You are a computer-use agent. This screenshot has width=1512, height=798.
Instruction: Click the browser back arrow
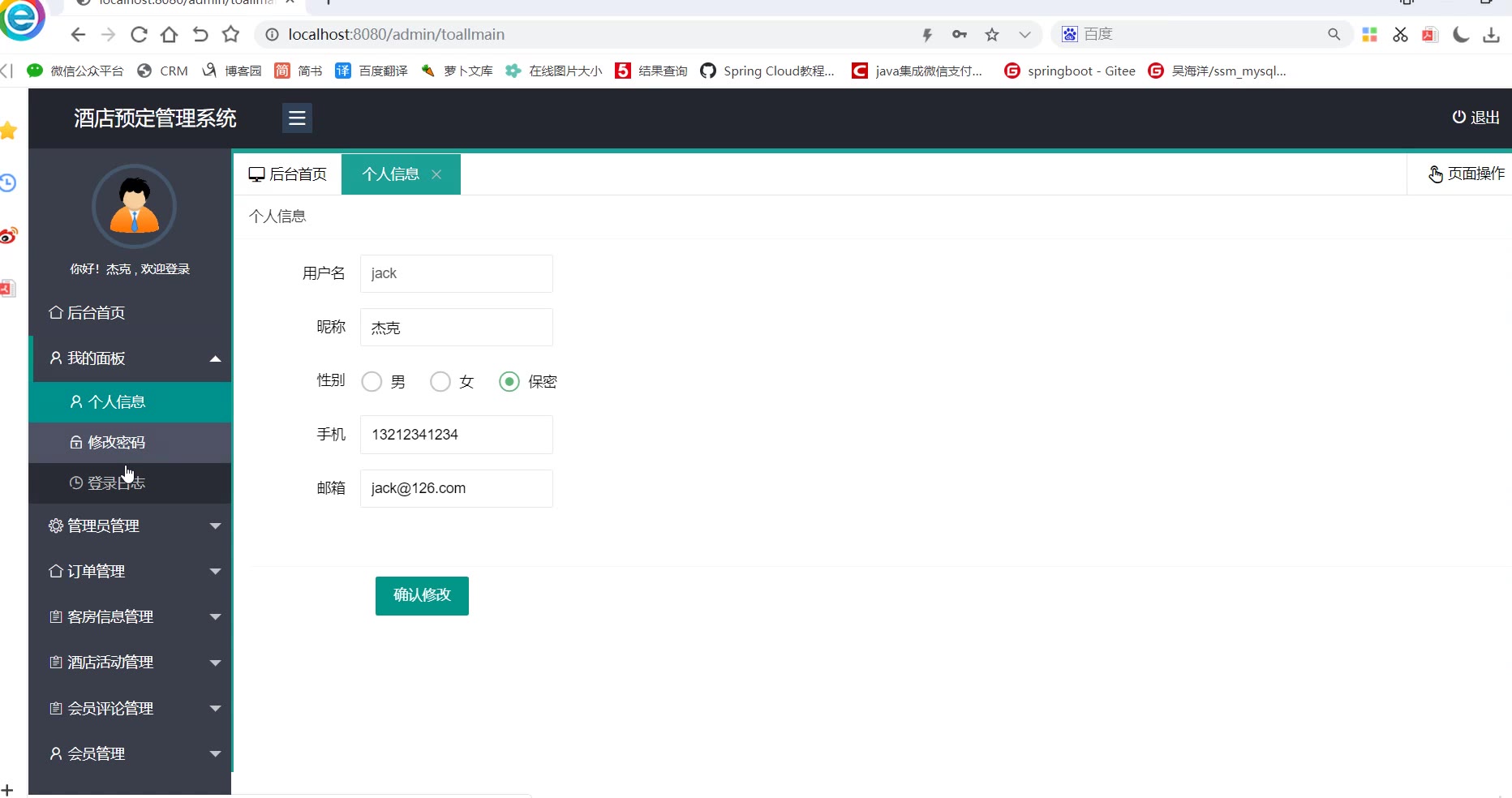[x=78, y=35]
